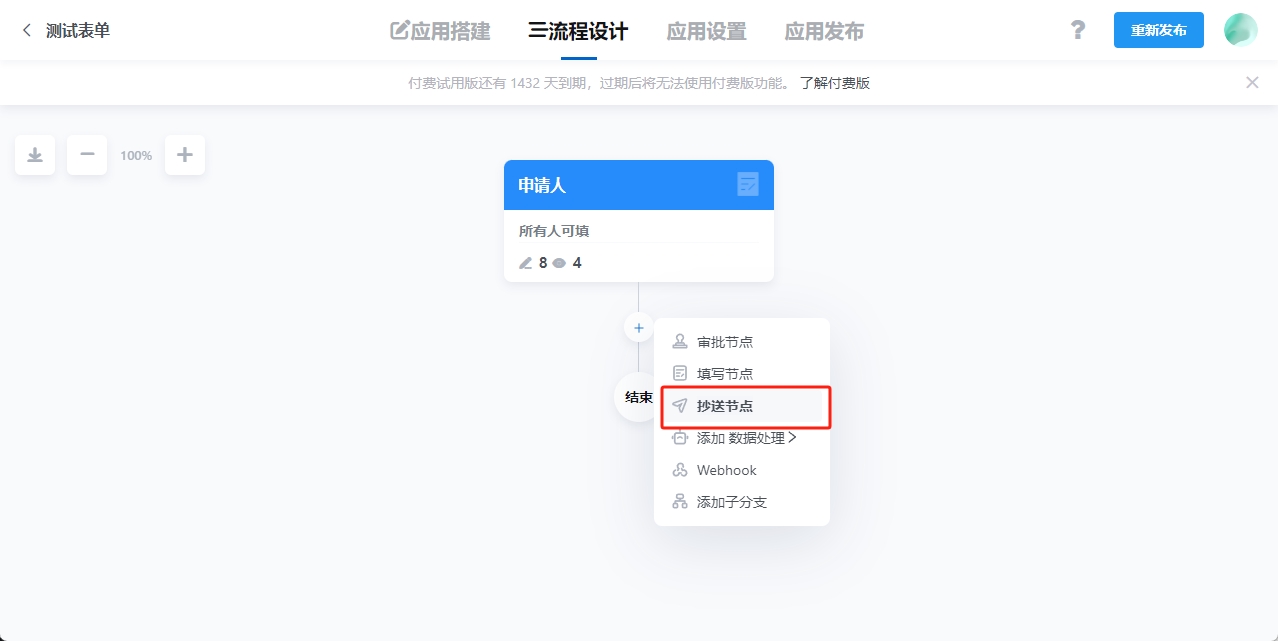Open the form icon on the 申请人 node header
Image resolution: width=1278 pixels, height=641 pixels.
pyautogui.click(x=747, y=185)
